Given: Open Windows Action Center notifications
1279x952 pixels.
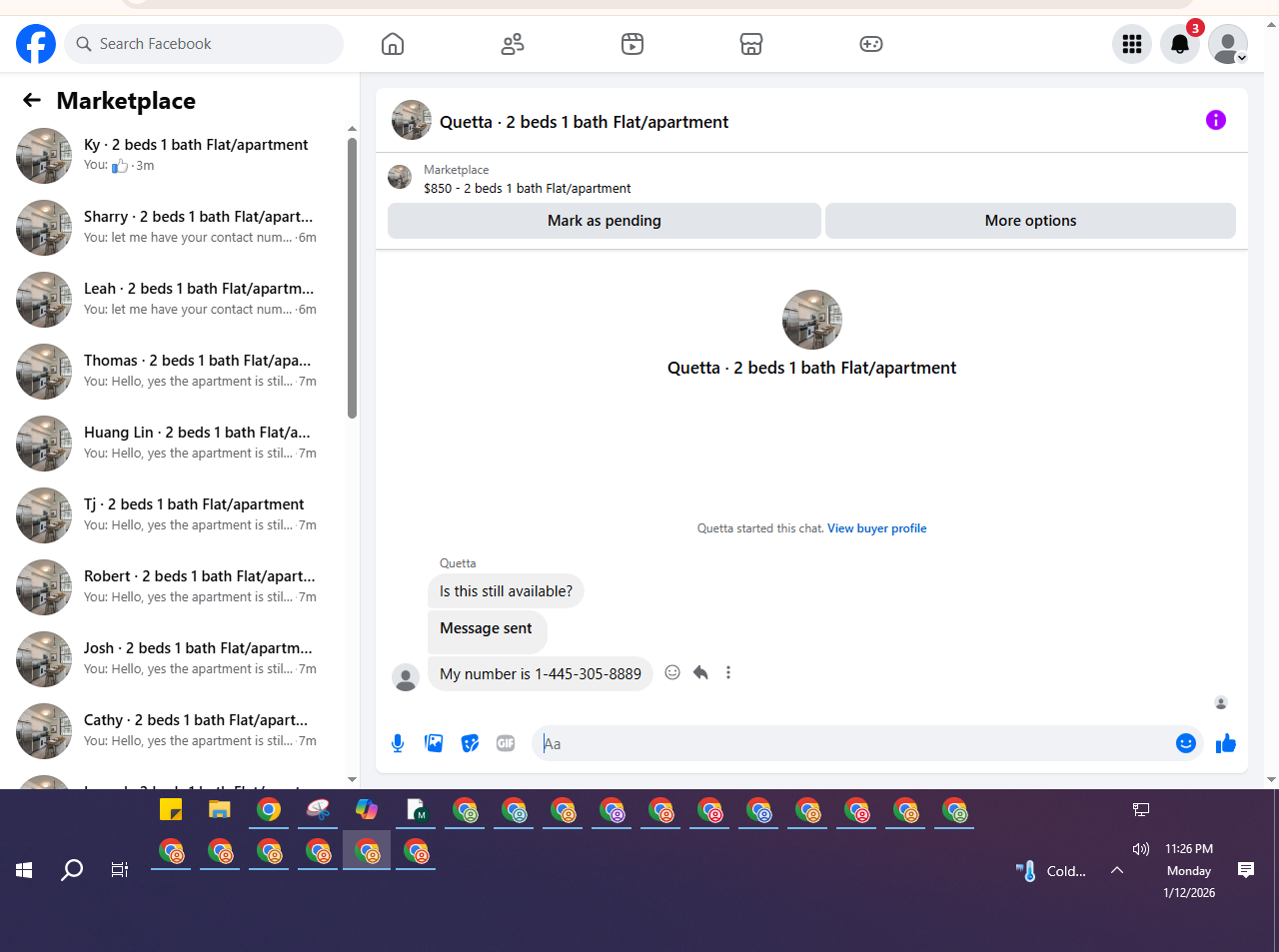Looking at the screenshot, I should [x=1246, y=870].
